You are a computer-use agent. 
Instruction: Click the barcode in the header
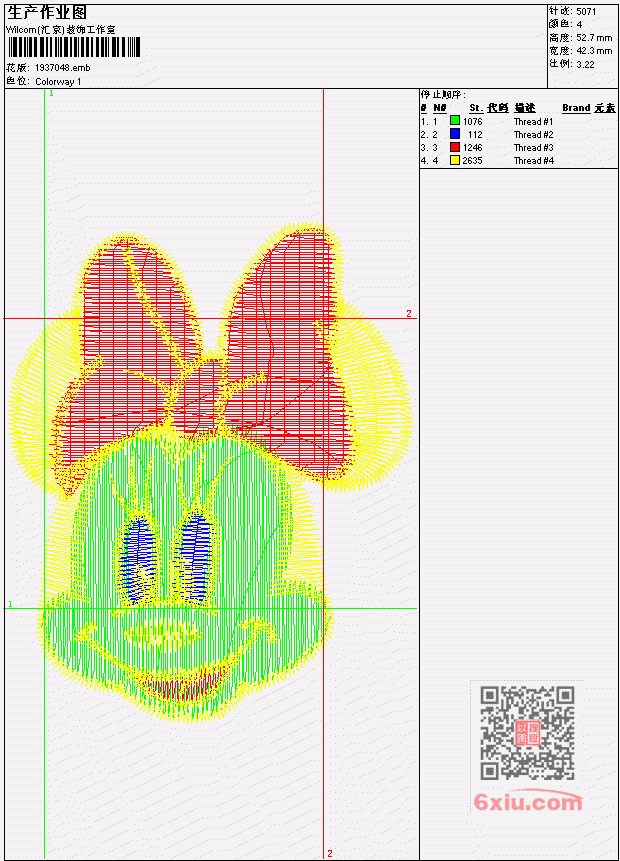point(74,47)
